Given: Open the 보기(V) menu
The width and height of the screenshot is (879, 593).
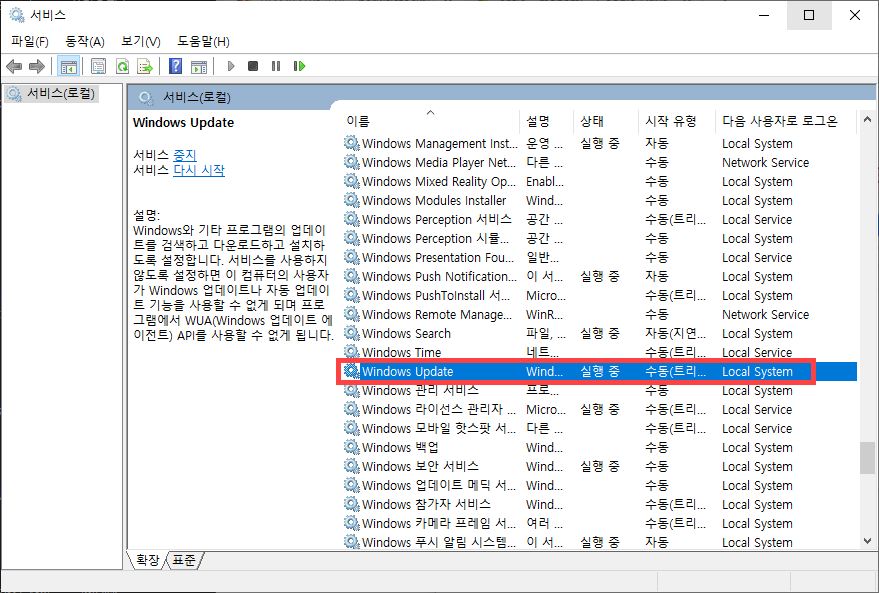Looking at the screenshot, I should click(141, 41).
